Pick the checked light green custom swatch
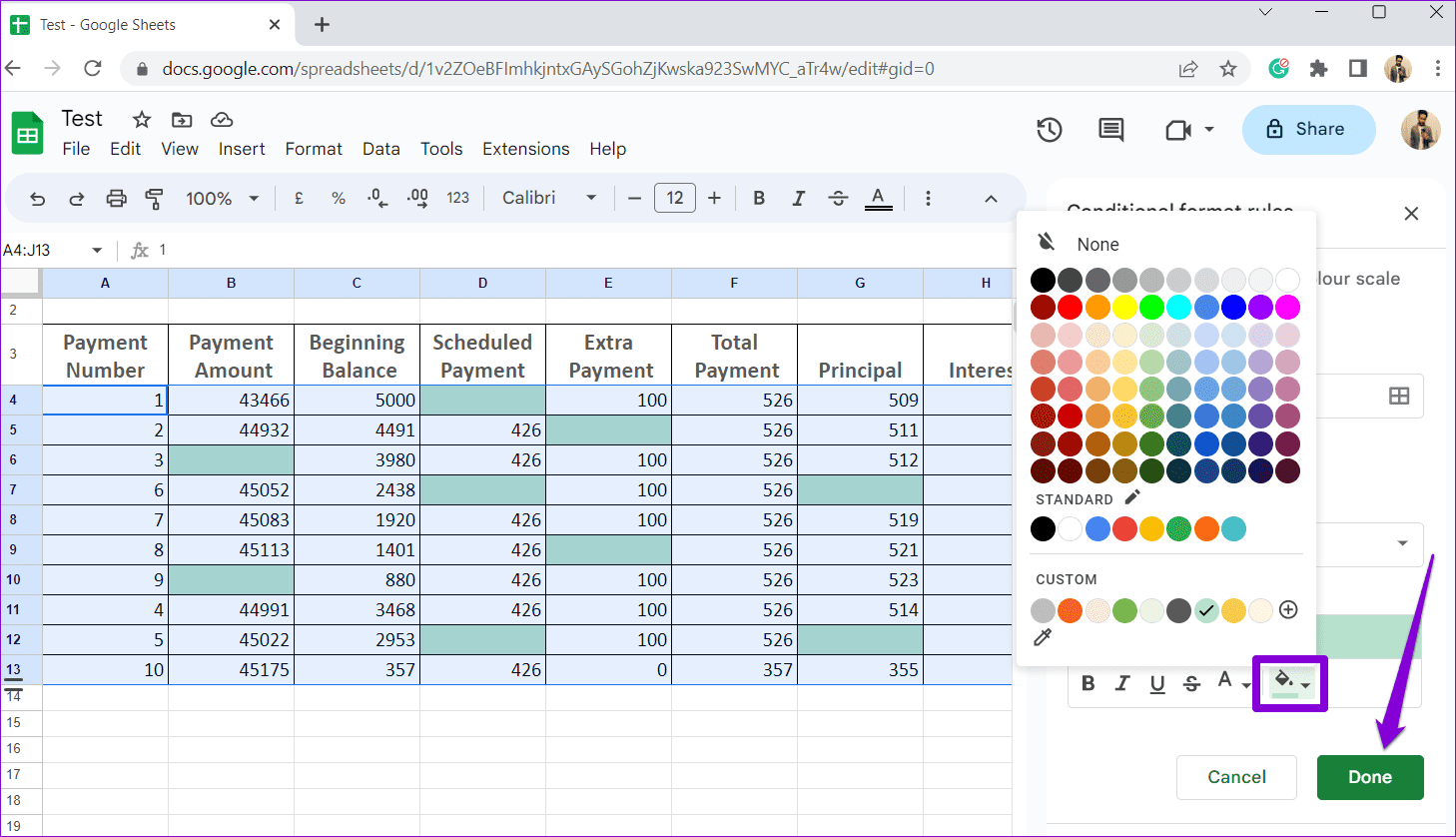1456x837 pixels. pyautogui.click(x=1206, y=609)
